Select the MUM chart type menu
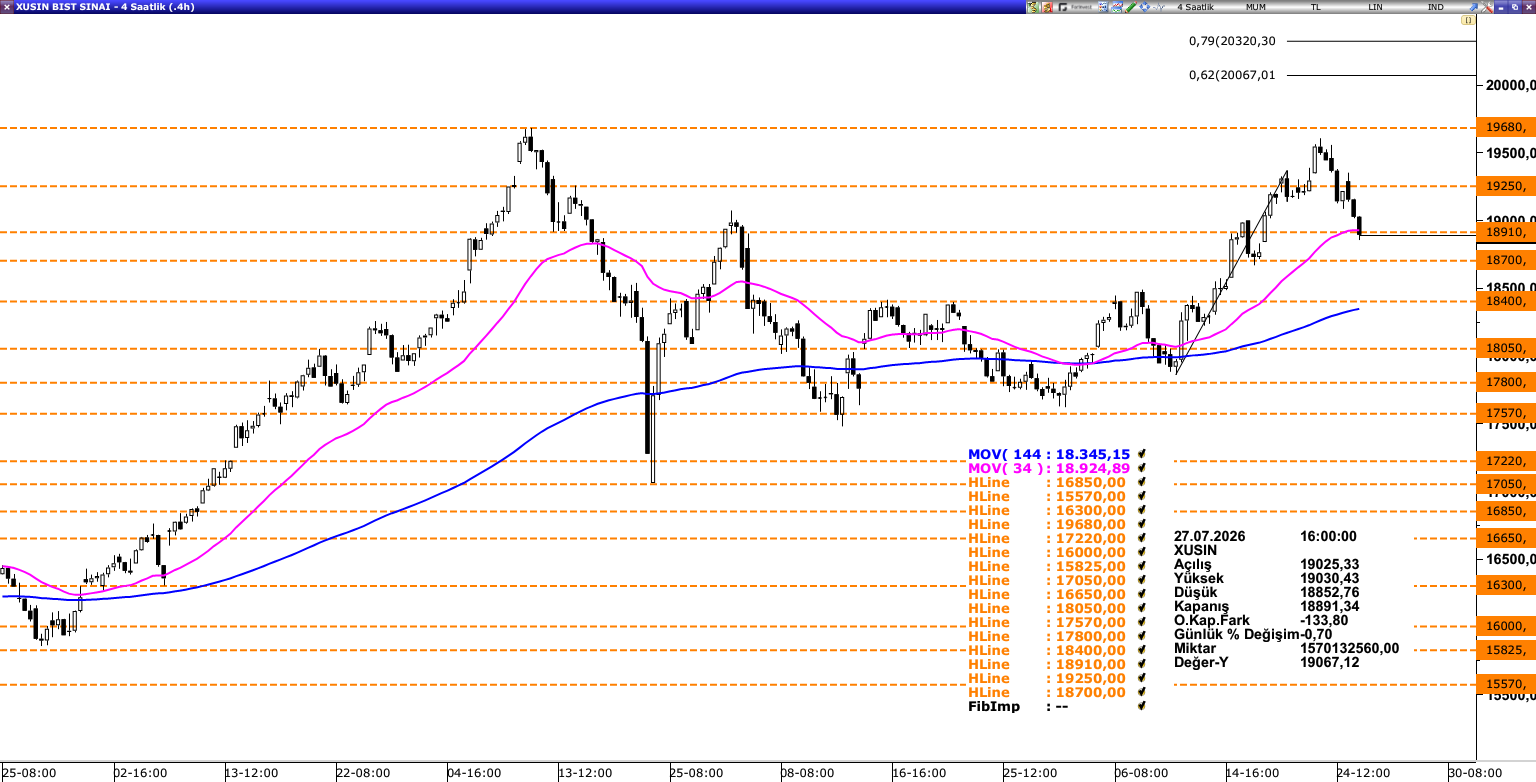The width and height of the screenshot is (1536, 782). [1256, 7]
